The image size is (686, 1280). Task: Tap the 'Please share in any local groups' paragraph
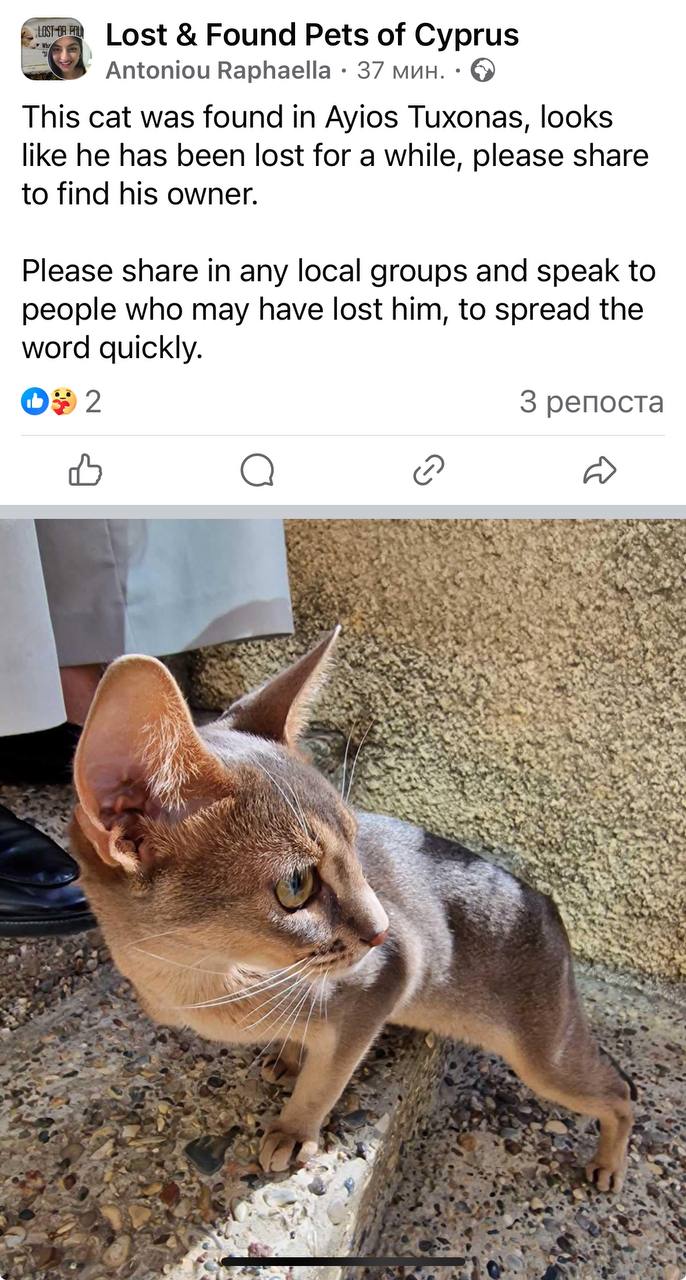(338, 309)
